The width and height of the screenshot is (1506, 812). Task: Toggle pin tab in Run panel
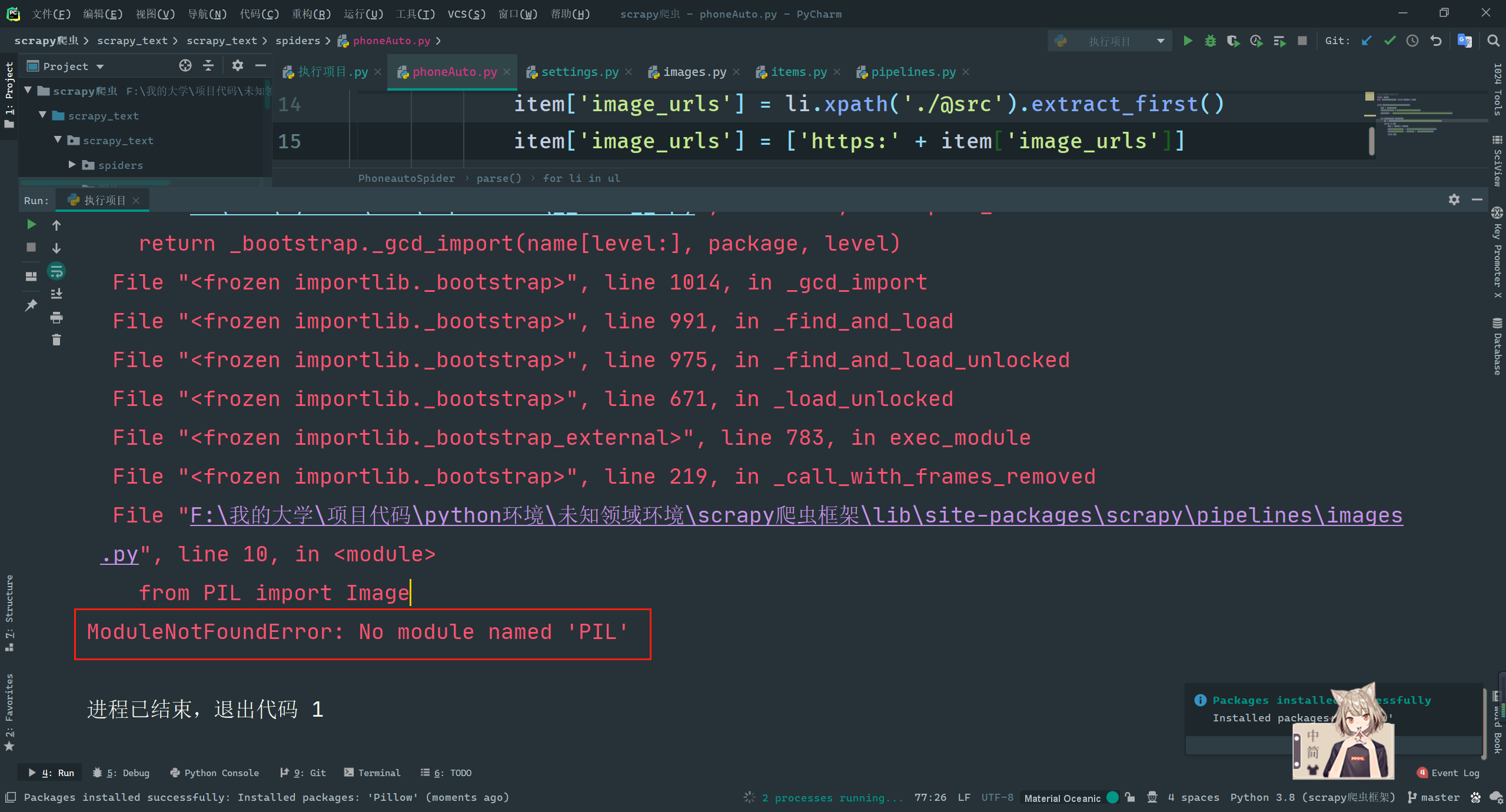click(31, 305)
